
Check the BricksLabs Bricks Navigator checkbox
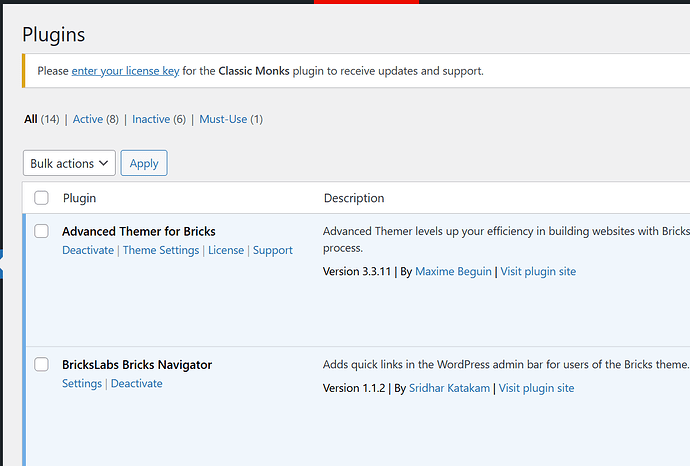[41, 364]
